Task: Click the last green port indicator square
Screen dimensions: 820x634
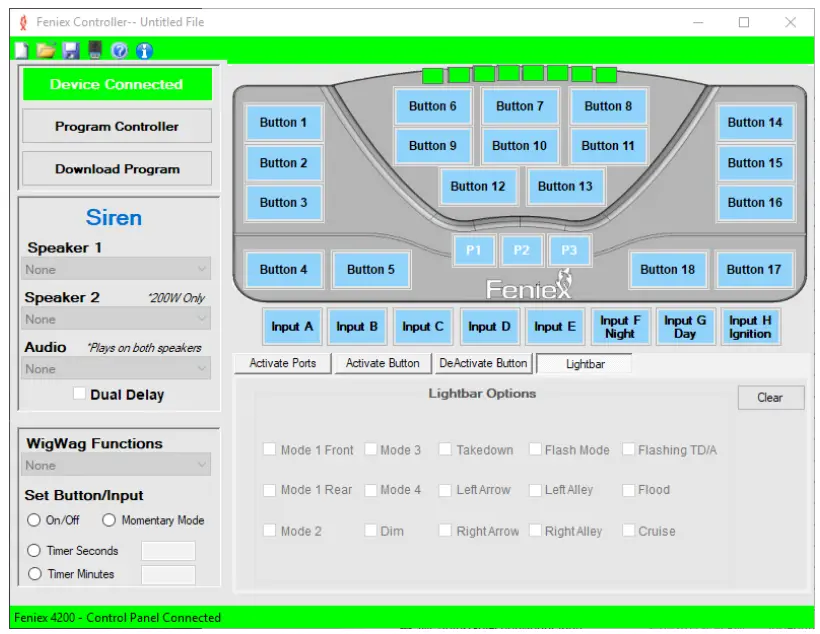Action: 607,75
